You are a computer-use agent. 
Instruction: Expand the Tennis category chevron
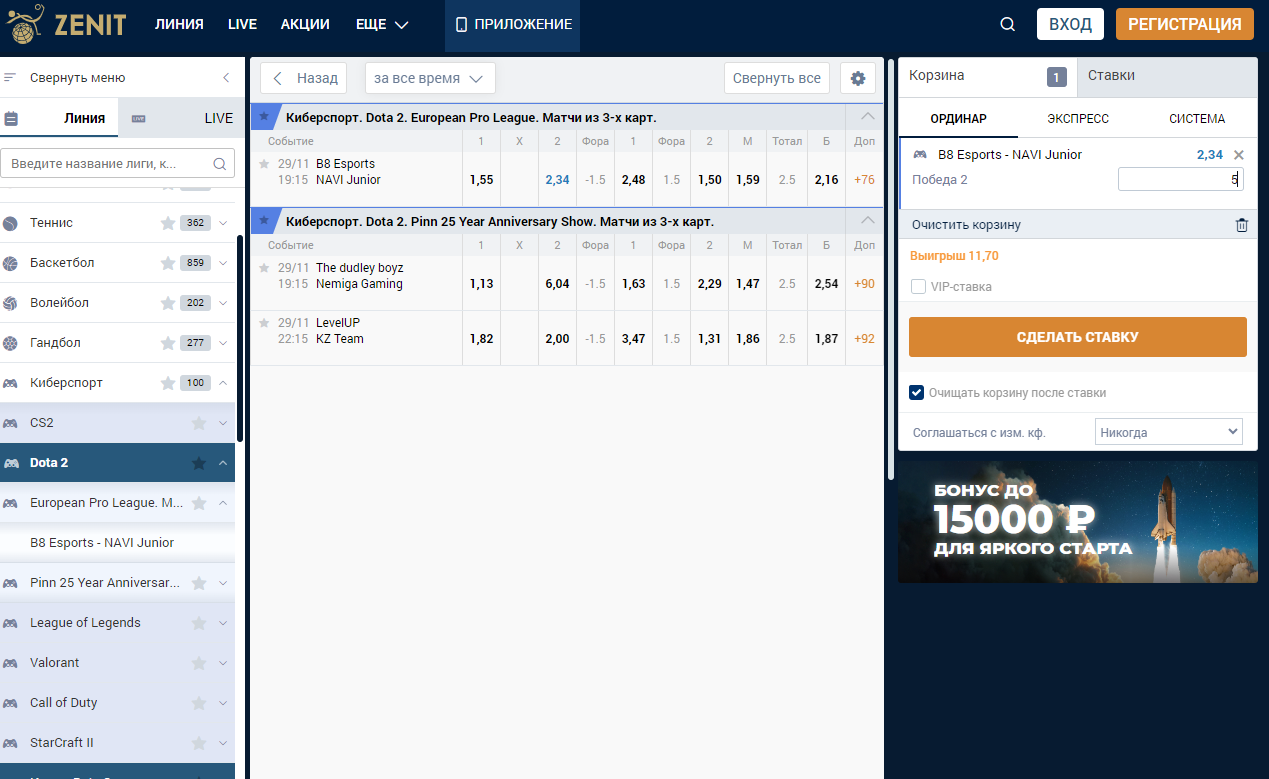(x=223, y=223)
